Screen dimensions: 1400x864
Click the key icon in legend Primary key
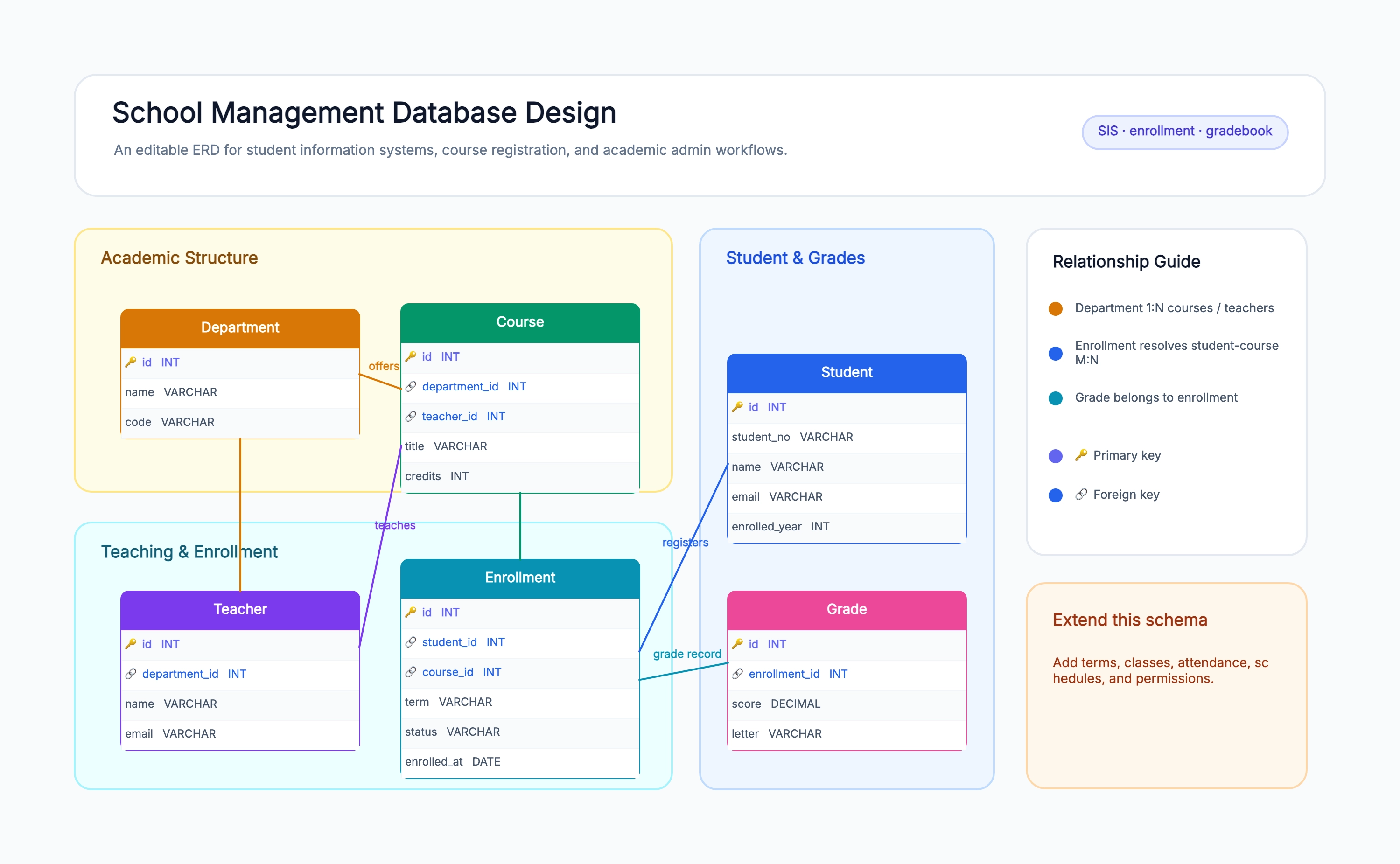1081,455
